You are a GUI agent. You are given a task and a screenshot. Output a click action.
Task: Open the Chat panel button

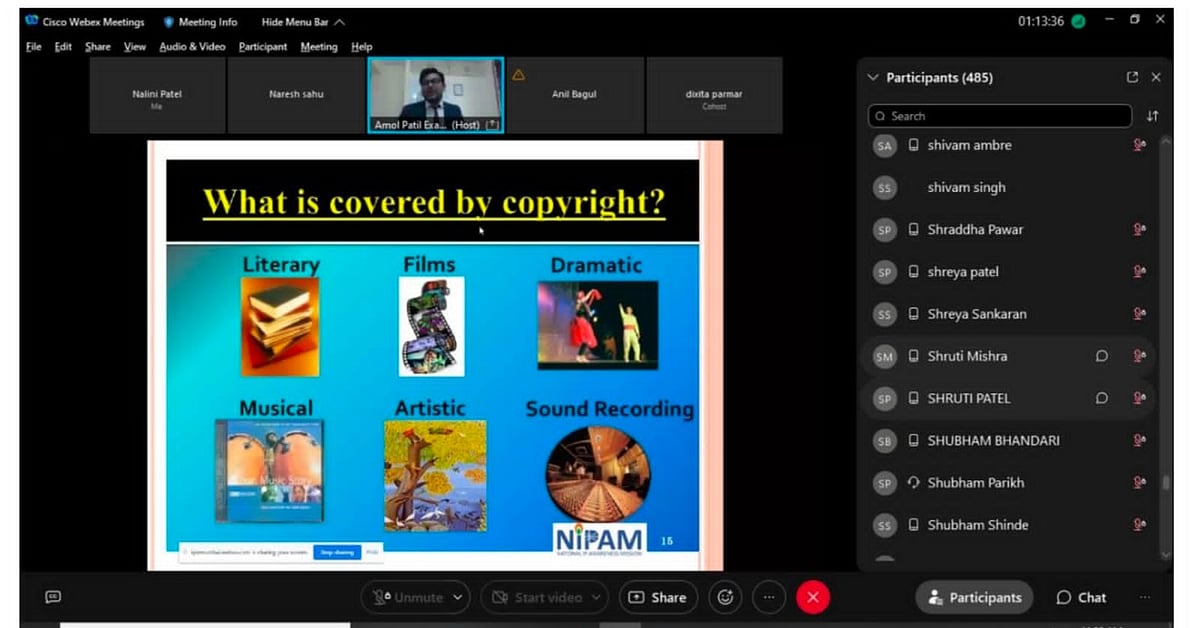pyautogui.click(x=1081, y=597)
